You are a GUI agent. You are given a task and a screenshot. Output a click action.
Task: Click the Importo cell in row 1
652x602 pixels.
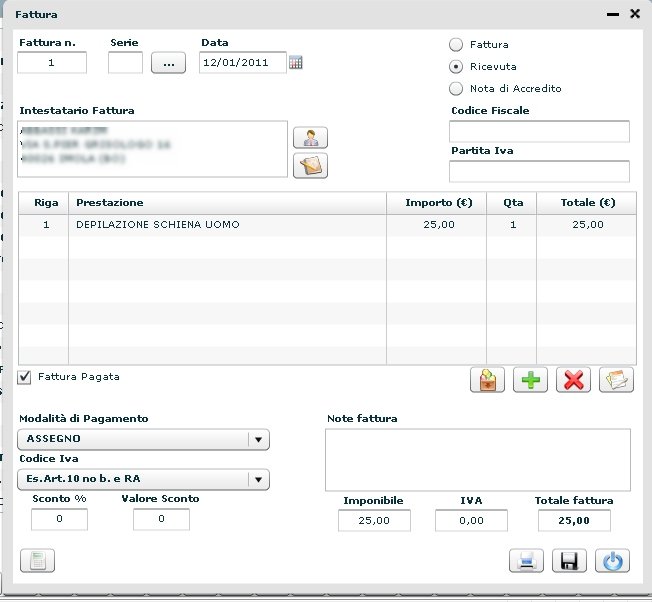coord(437,225)
